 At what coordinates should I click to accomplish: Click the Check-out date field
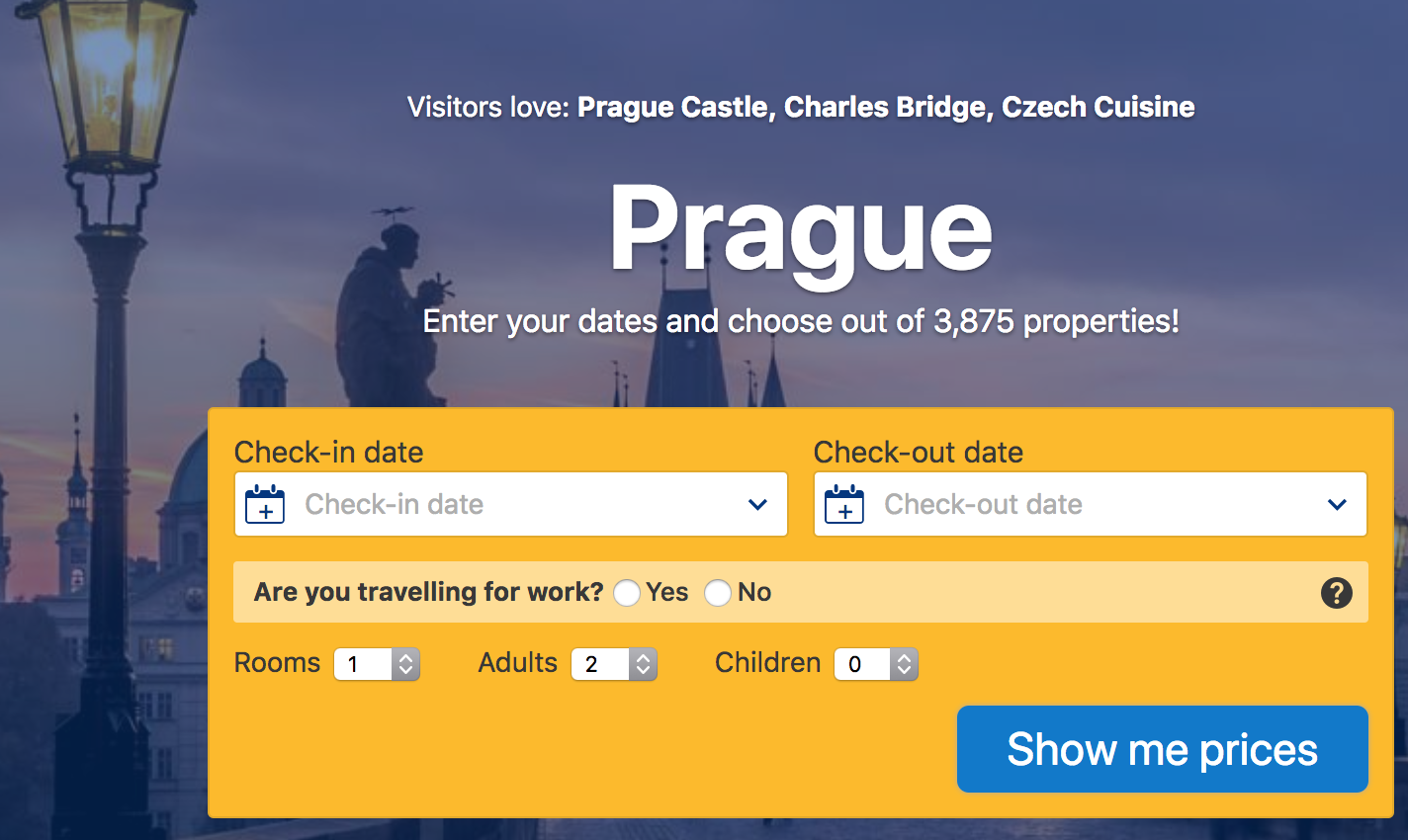coord(1091,504)
